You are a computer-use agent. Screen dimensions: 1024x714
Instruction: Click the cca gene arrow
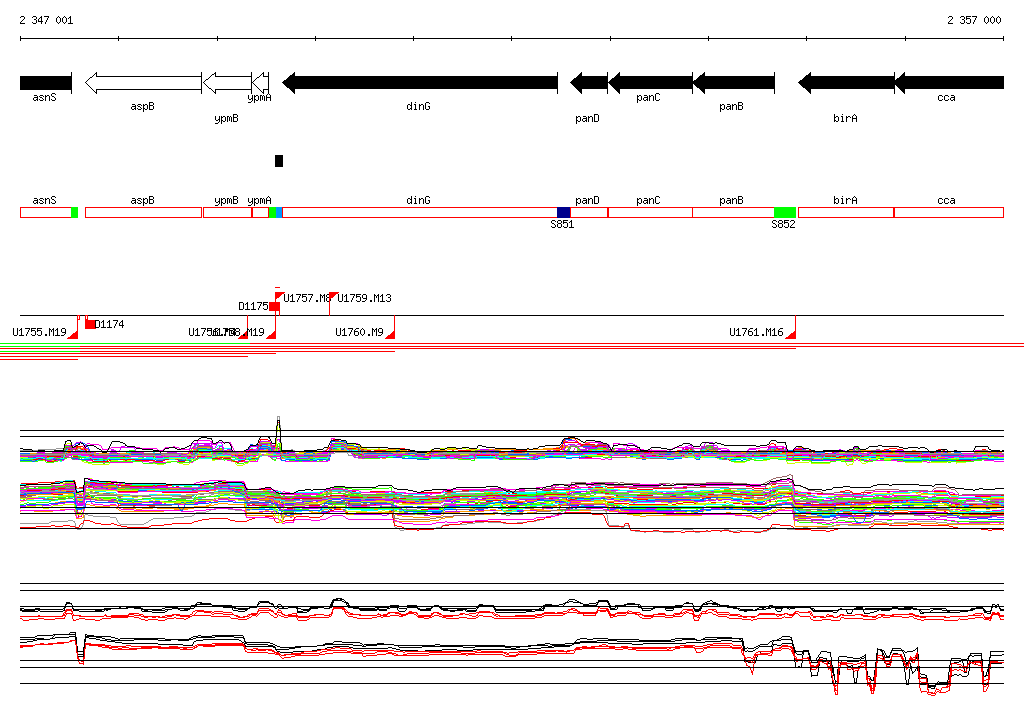949,82
